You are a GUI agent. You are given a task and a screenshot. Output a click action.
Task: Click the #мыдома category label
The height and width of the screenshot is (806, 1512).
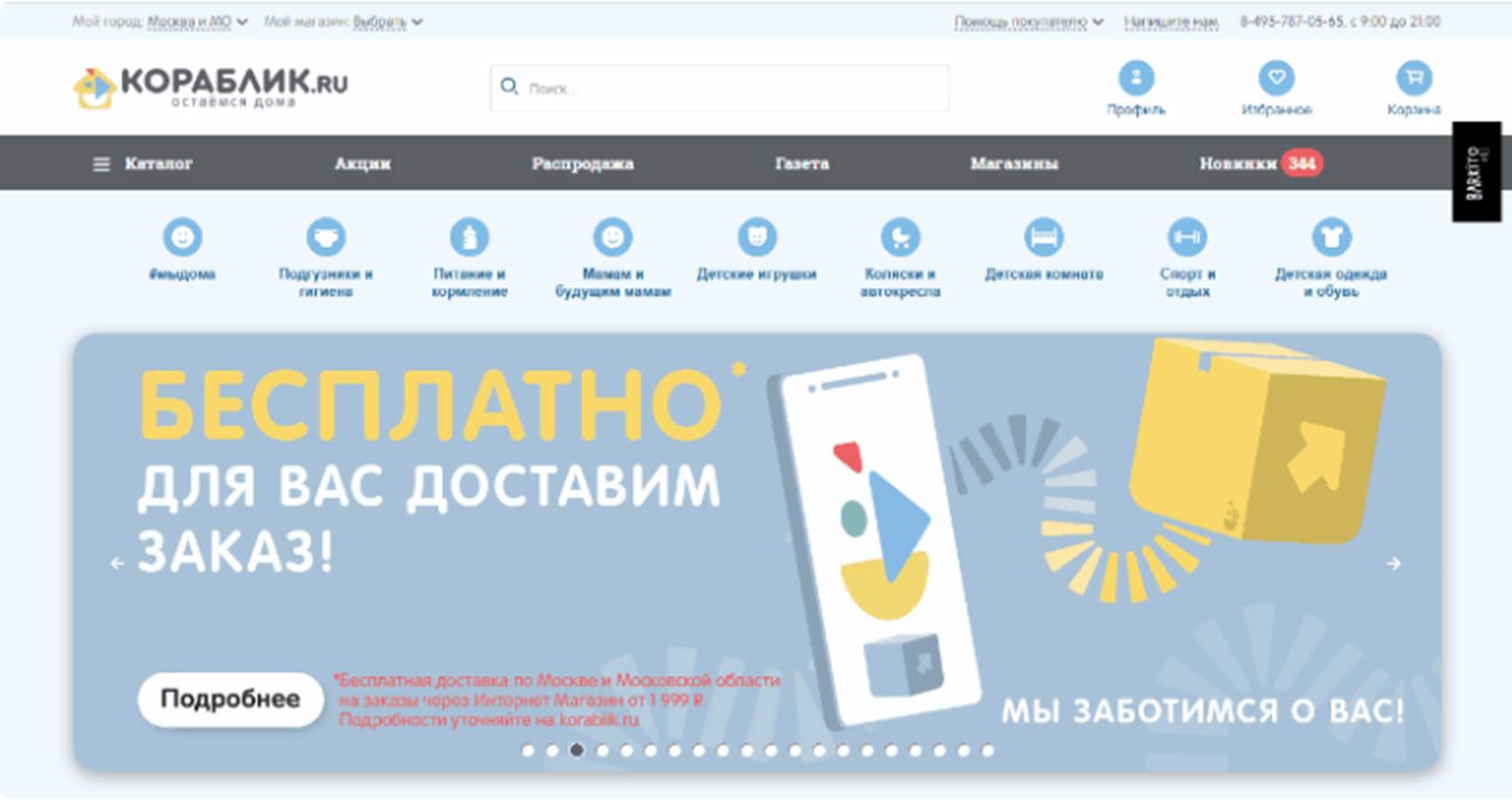(182, 274)
